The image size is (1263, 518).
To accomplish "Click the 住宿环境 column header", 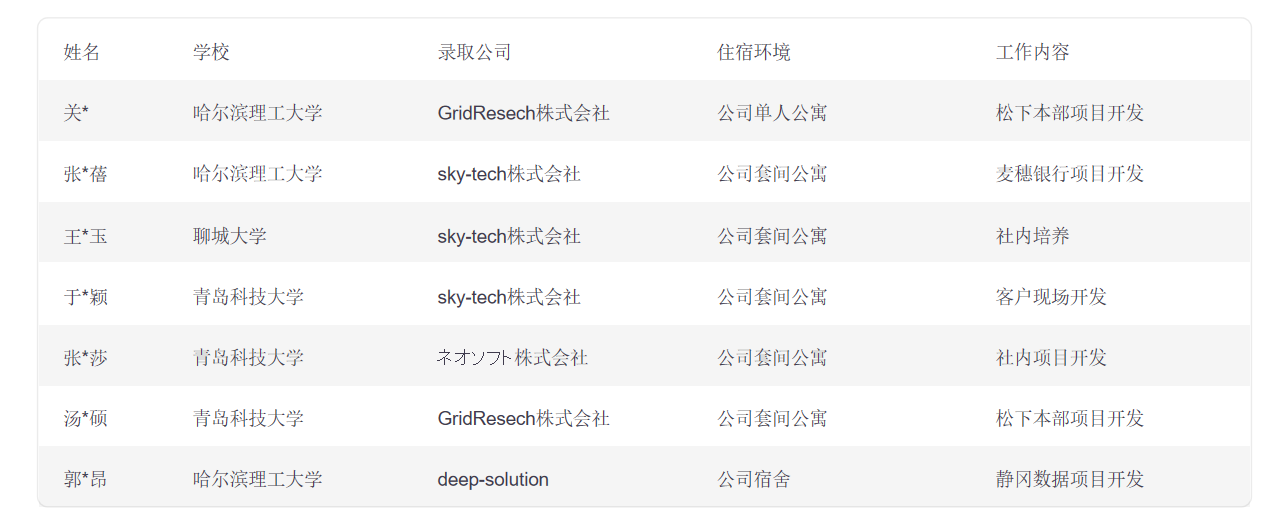I will pos(753,52).
